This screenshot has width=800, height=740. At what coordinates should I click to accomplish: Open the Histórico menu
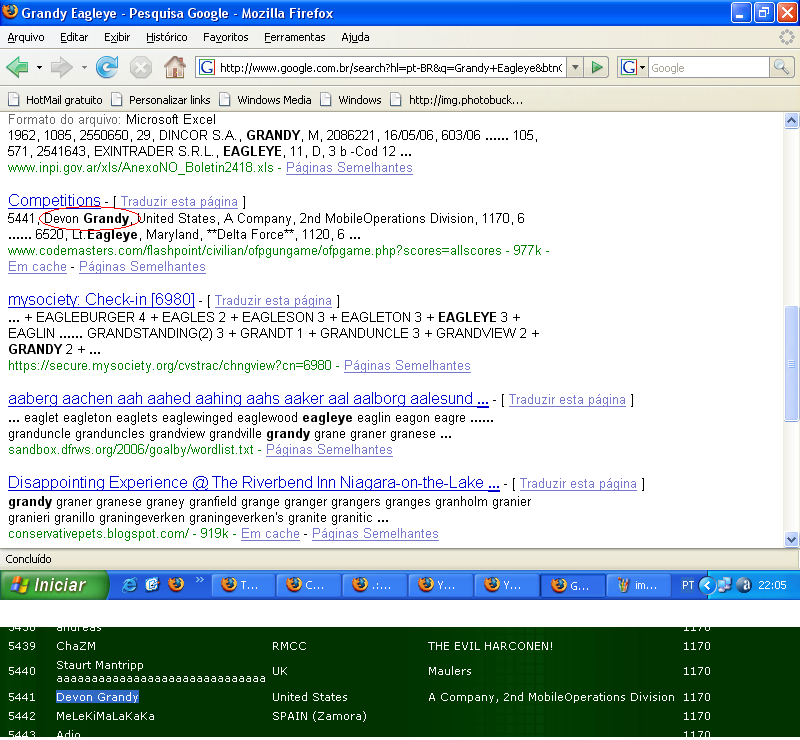(x=166, y=37)
